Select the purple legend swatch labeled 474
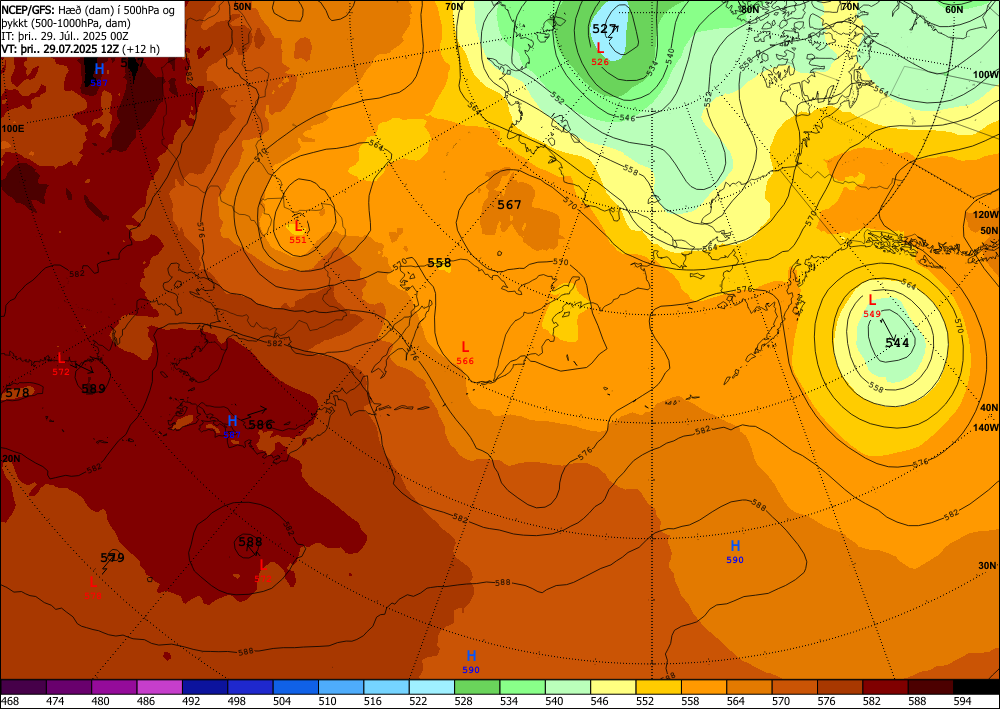1000x709 pixels. point(69,687)
